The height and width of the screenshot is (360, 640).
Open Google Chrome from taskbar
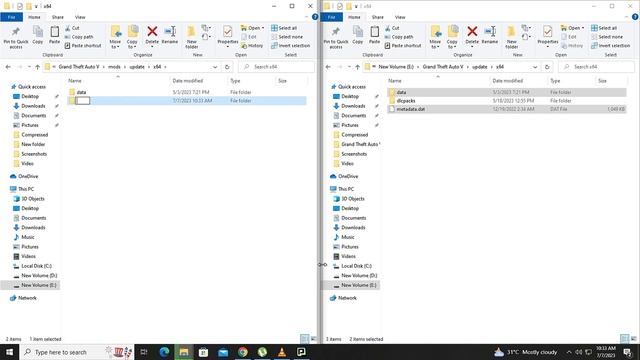coord(243,352)
